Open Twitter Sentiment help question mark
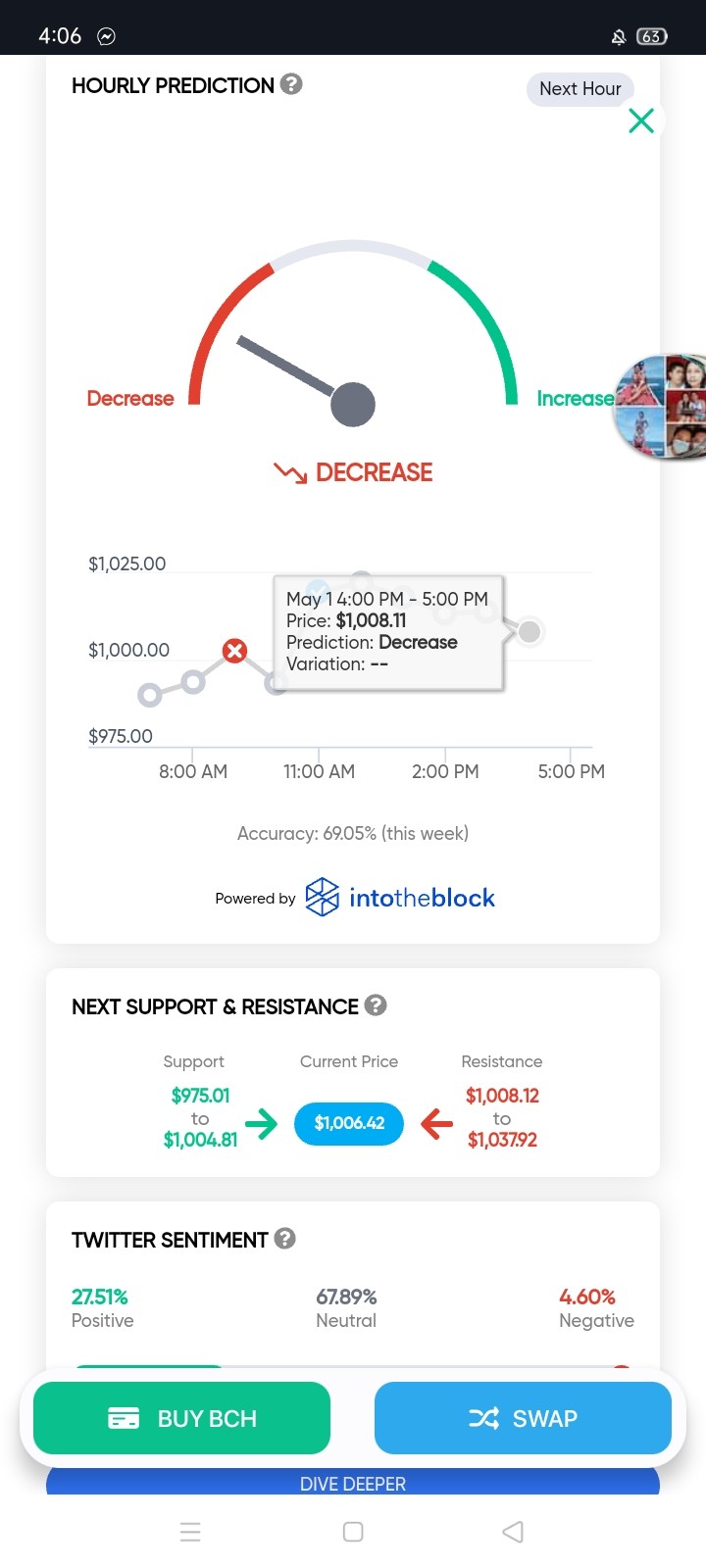The width and height of the screenshot is (706, 1568). pyautogui.click(x=284, y=1239)
